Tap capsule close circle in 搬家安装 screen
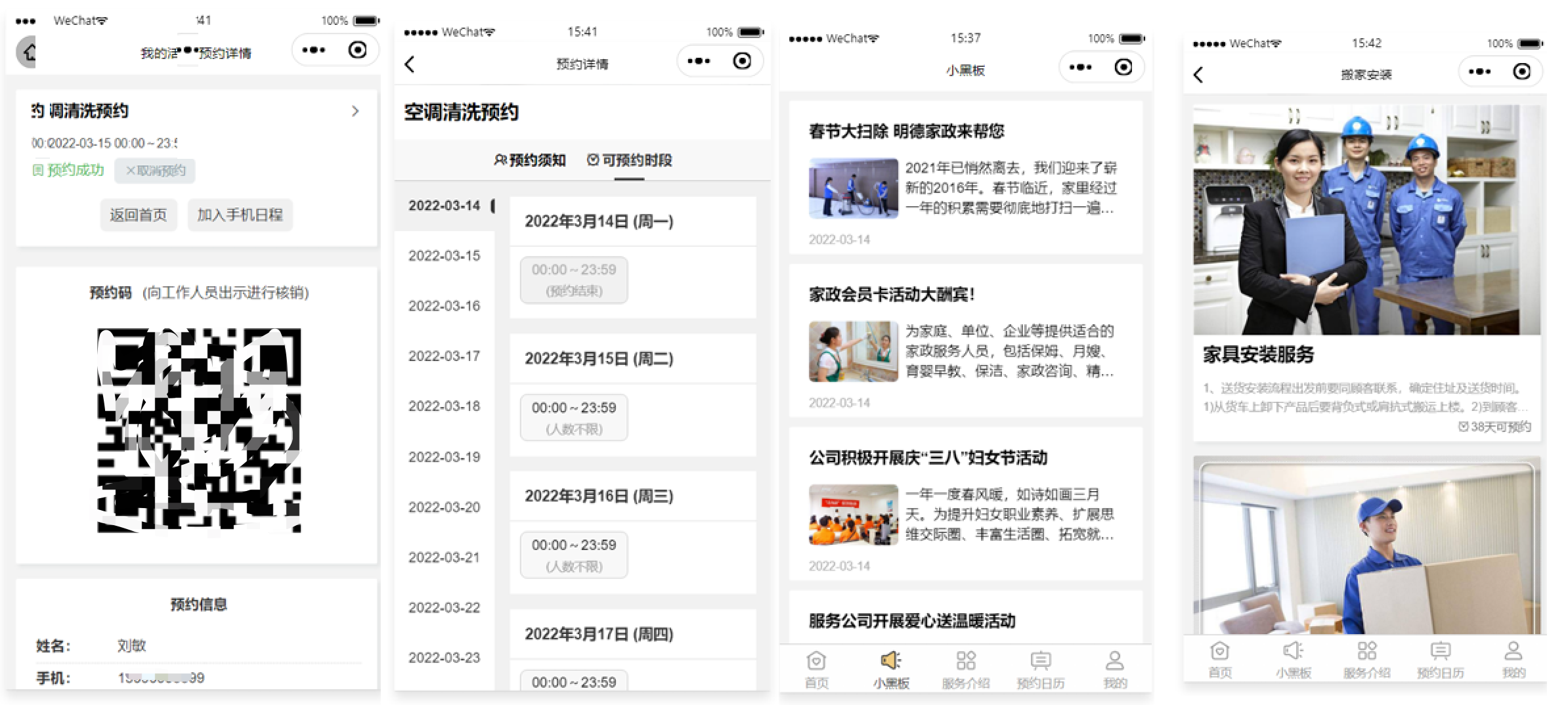 click(1522, 72)
